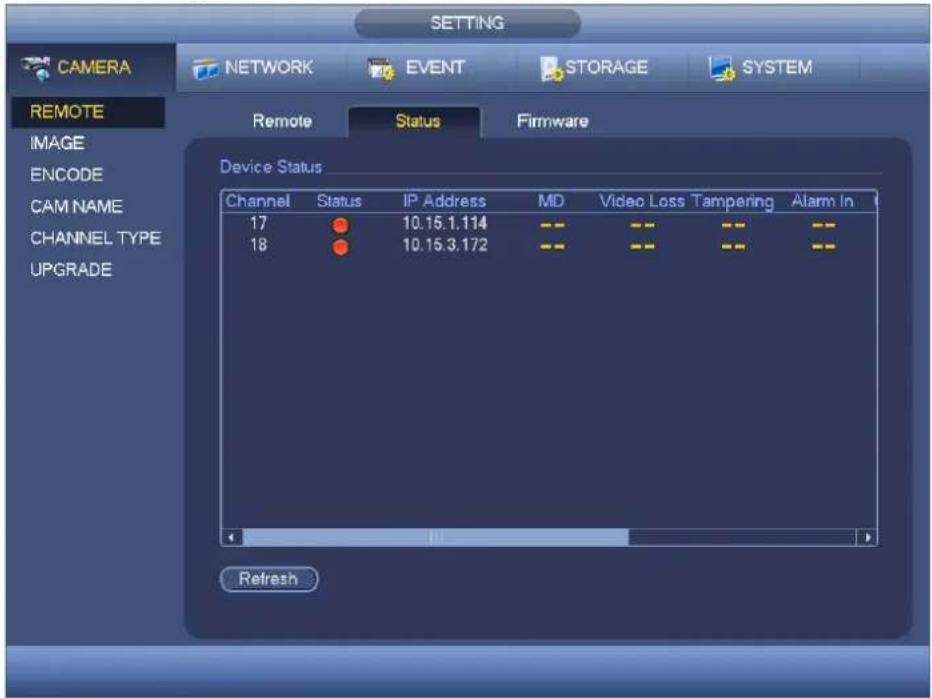Screen dimensions: 932x698
Task: Click the Tampering column header
Action: [732, 202]
